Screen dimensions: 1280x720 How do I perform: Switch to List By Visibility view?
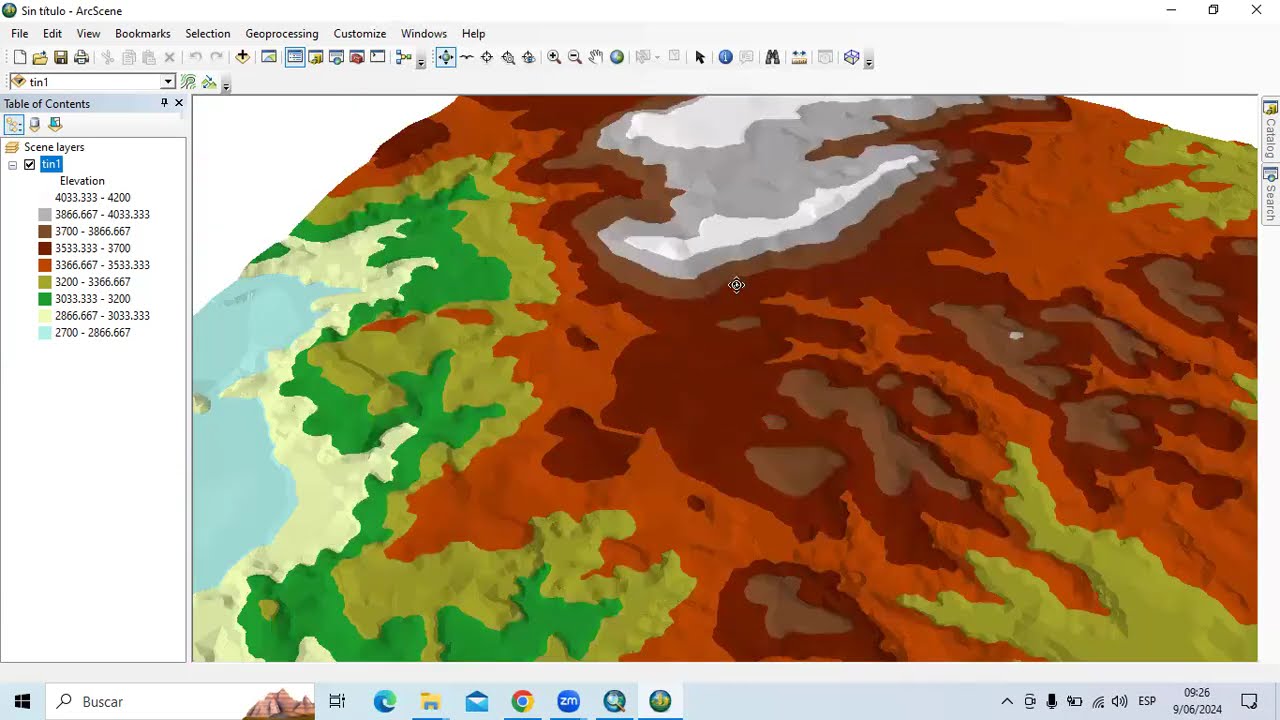55,124
